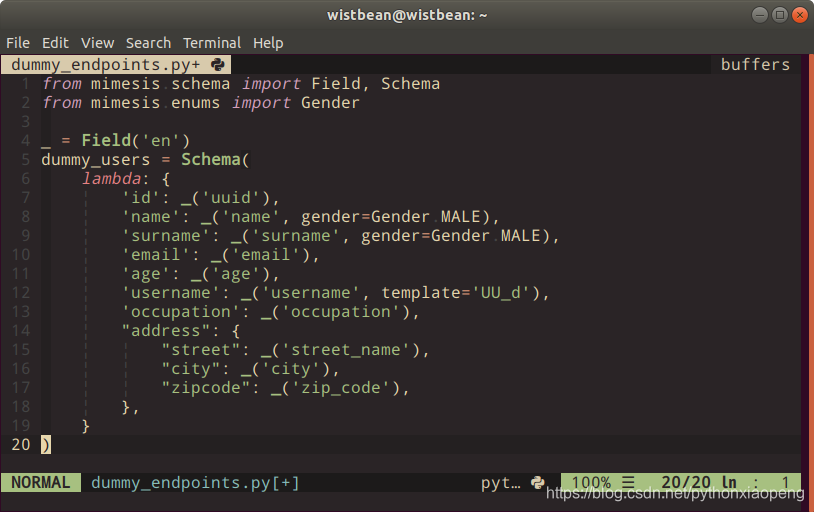Click dummy_endpoints.py[+] filename in status line
814x512 pixels.
(195, 482)
